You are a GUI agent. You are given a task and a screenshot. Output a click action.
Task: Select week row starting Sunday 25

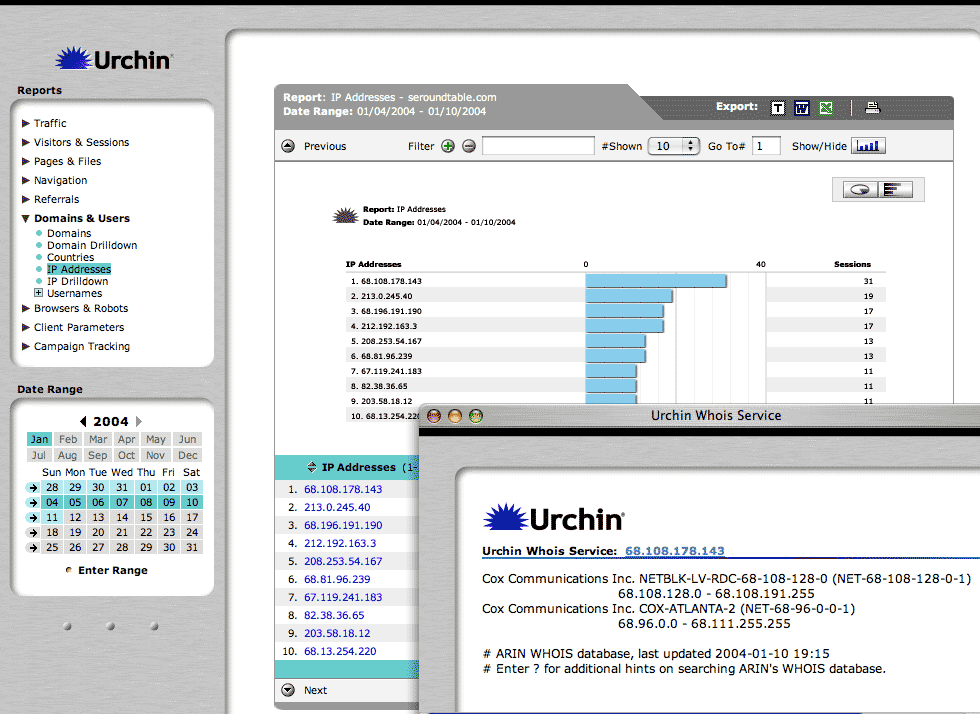point(33,548)
